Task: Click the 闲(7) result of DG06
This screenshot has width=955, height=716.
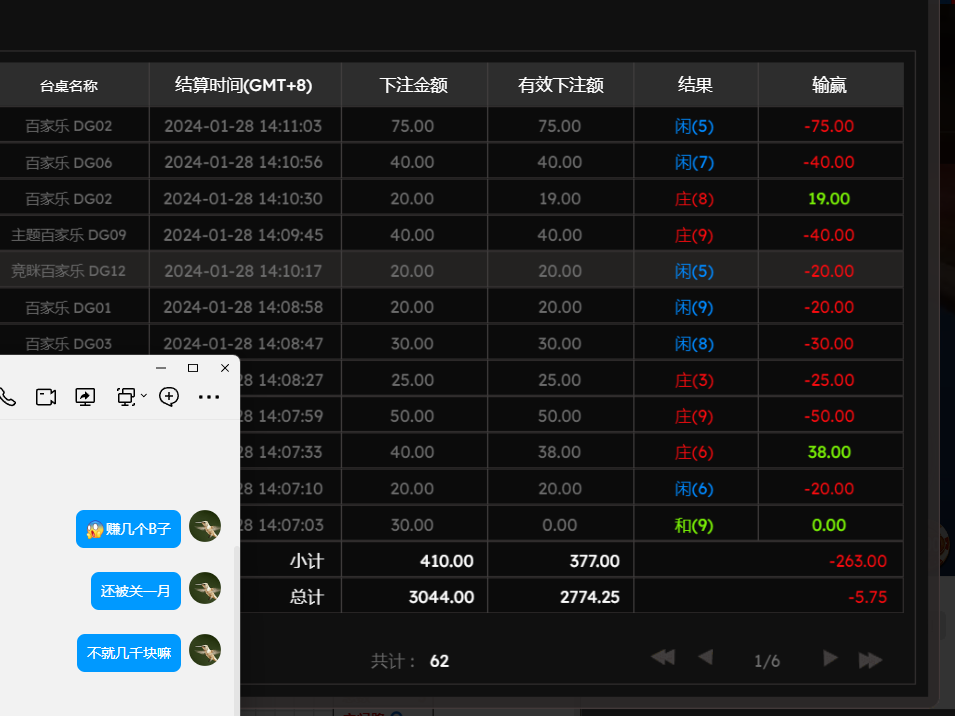Action: click(x=694, y=162)
